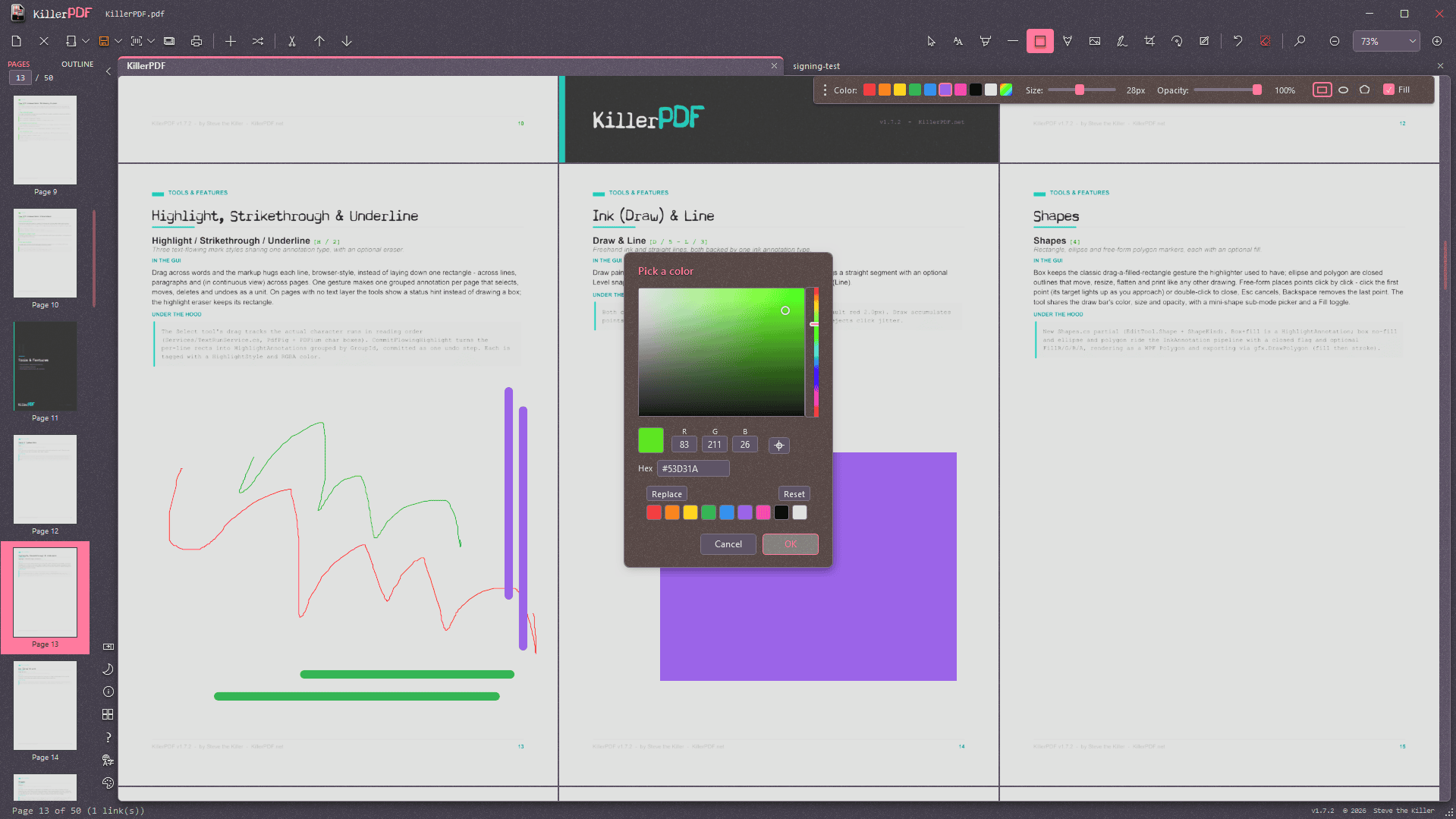Click the rotate icon in toolbar

click(1177, 41)
